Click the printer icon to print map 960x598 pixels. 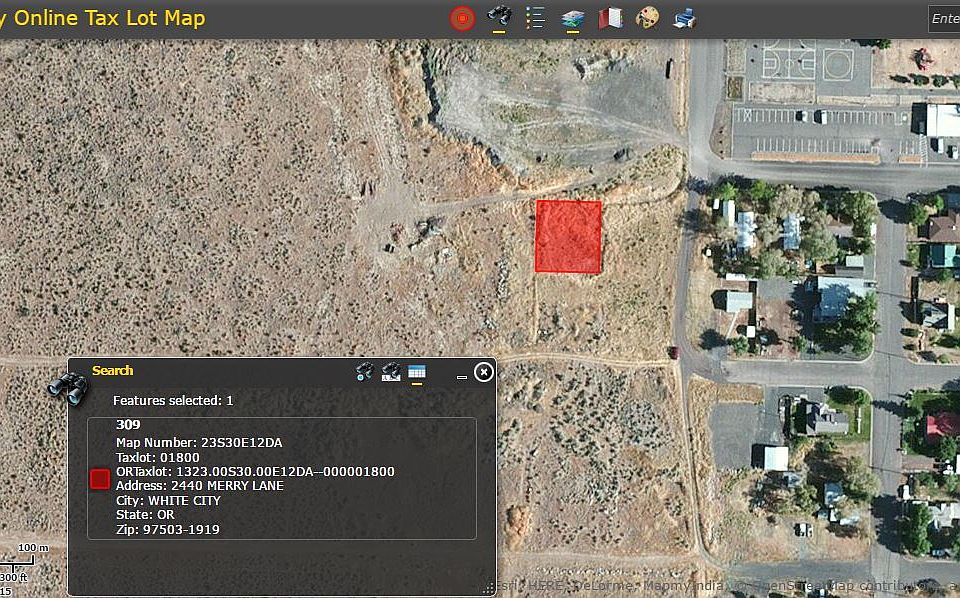(684, 19)
